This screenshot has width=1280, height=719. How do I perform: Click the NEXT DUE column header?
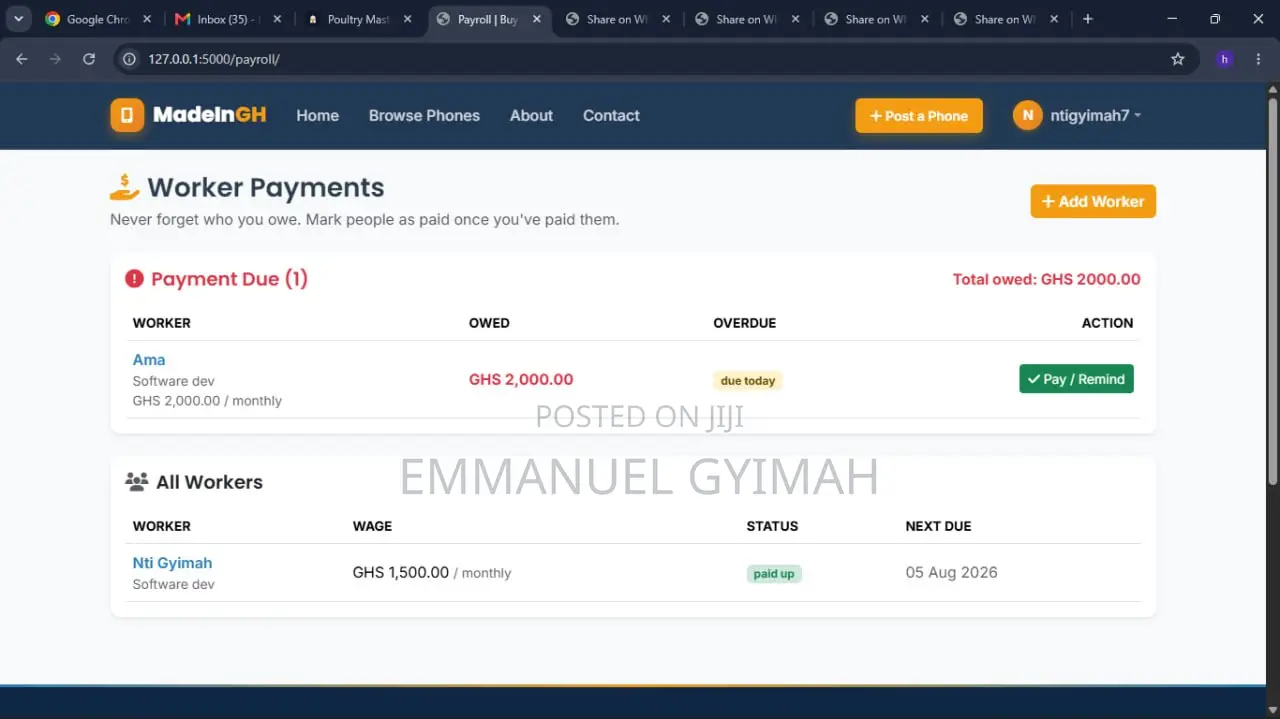(938, 526)
